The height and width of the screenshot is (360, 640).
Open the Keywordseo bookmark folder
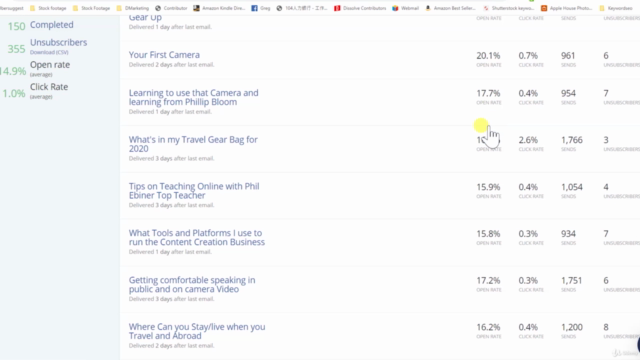tap(616, 8)
